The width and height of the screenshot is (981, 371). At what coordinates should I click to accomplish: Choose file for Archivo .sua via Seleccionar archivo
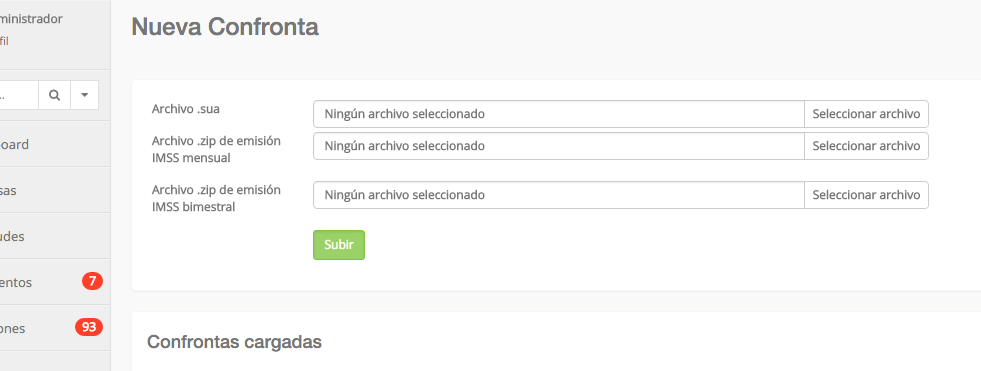click(866, 114)
